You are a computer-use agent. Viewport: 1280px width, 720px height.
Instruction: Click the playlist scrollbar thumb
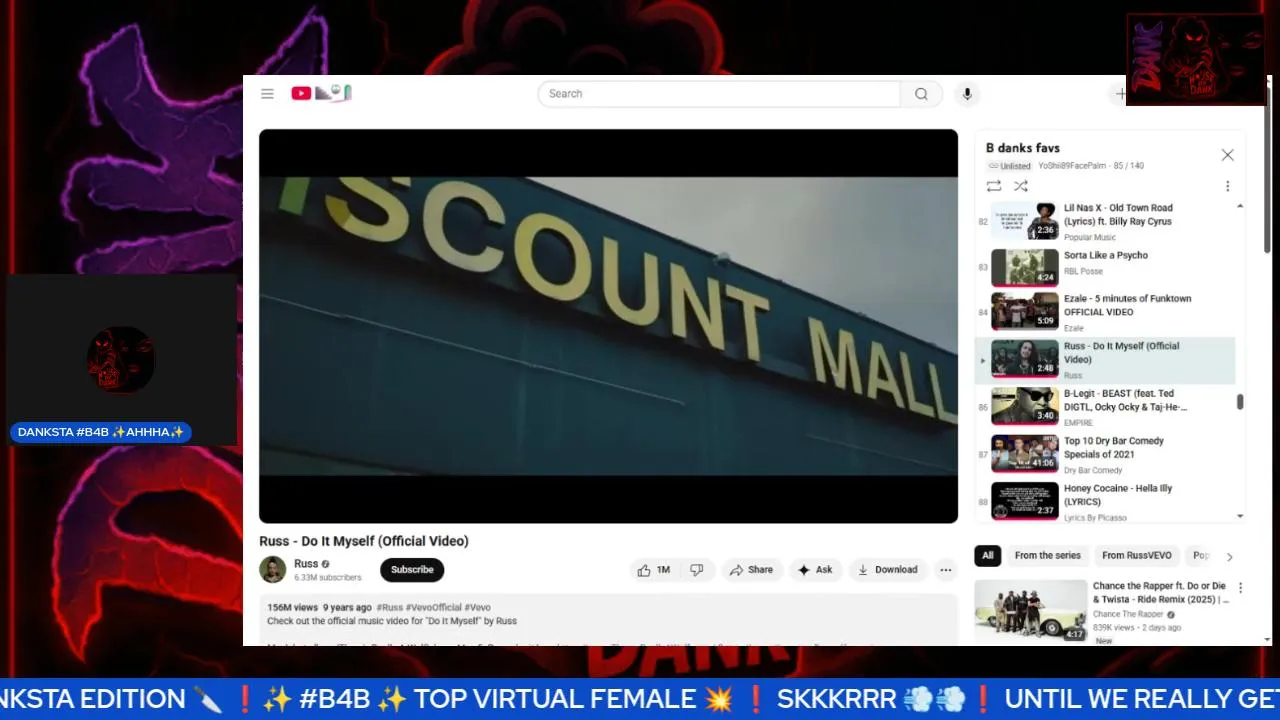pyautogui.click(x=1240, y=402)
